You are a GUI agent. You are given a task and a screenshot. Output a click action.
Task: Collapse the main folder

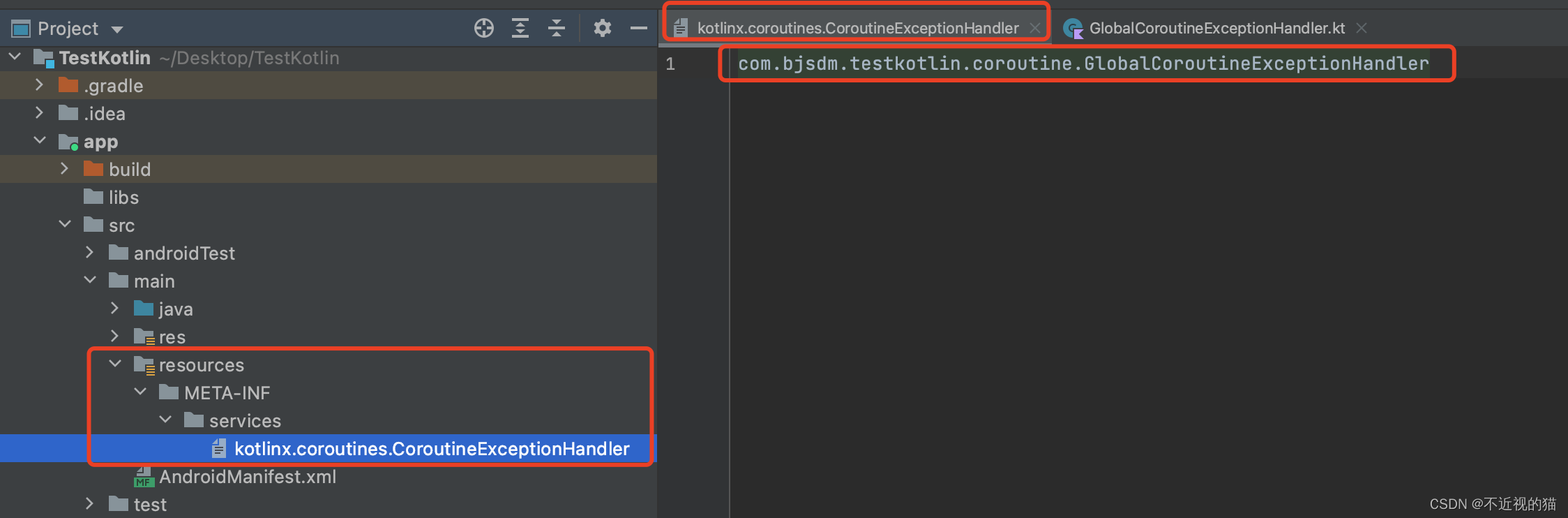[x=90, y=280]
